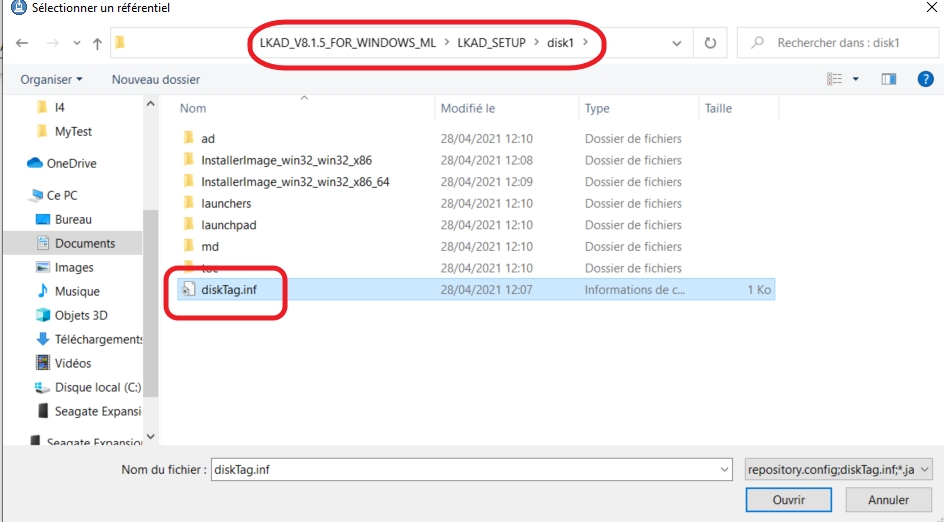Sort by Nom column header
This screenshot has height=522, width=944.
pyautogui.click(x=193, y=108)
